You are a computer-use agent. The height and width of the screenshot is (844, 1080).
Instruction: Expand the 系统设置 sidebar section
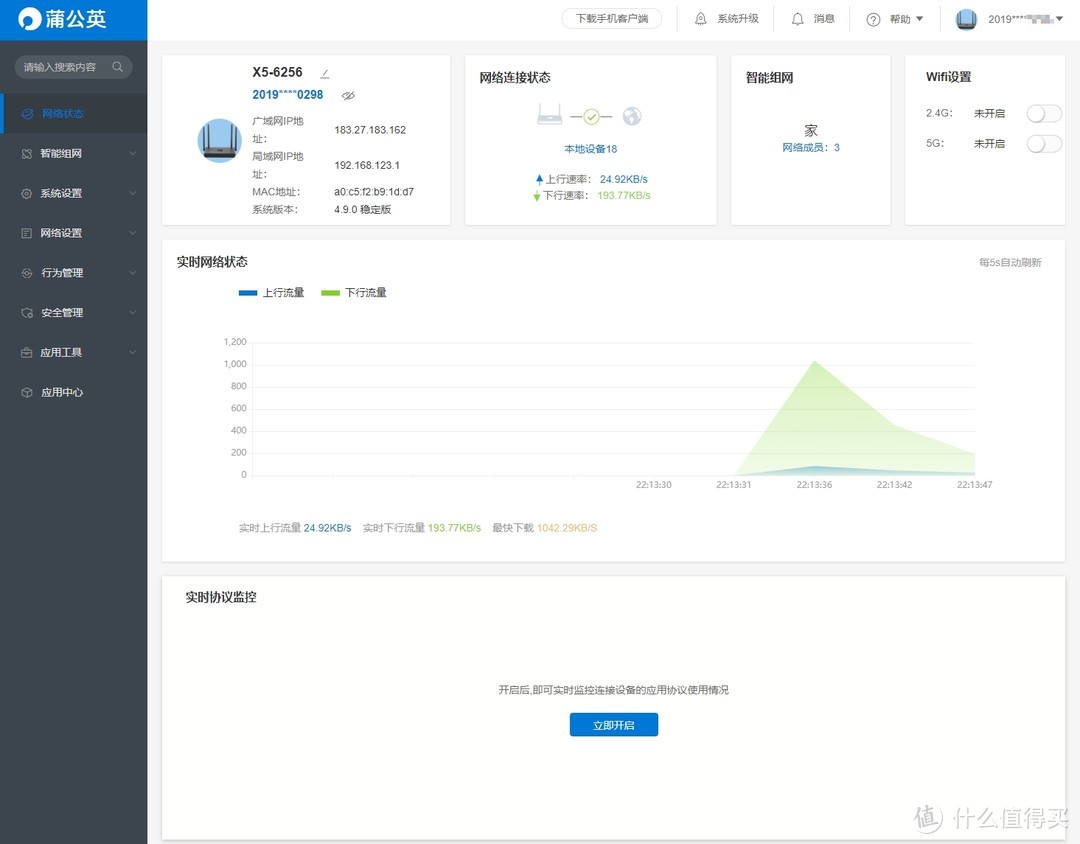click(73, 194)
